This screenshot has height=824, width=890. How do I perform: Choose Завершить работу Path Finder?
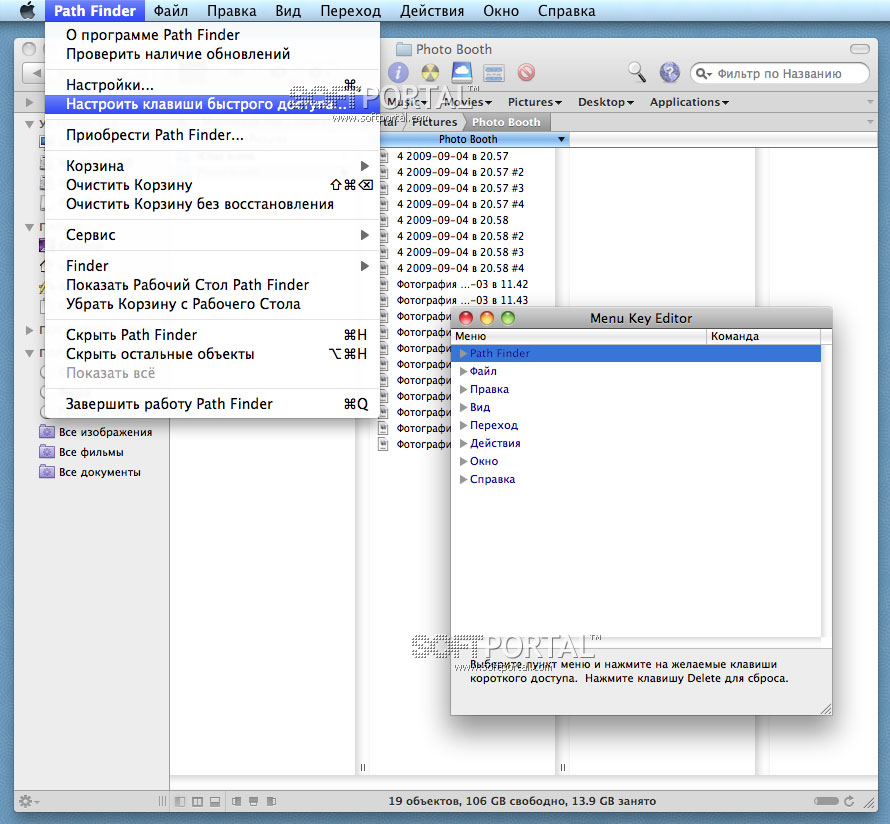click(212, 404)
